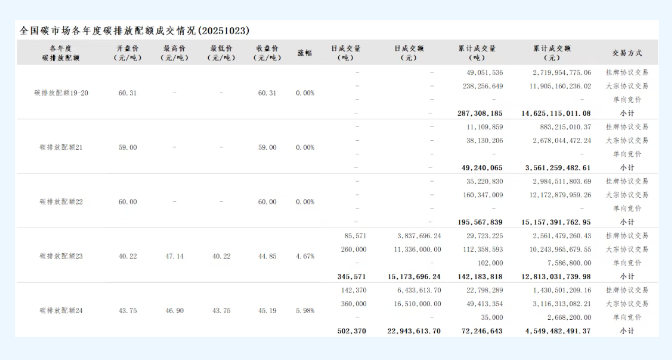Click subtotal volume 72,246,643
This screenshot has width=672, height=360.
pos(482,331)
